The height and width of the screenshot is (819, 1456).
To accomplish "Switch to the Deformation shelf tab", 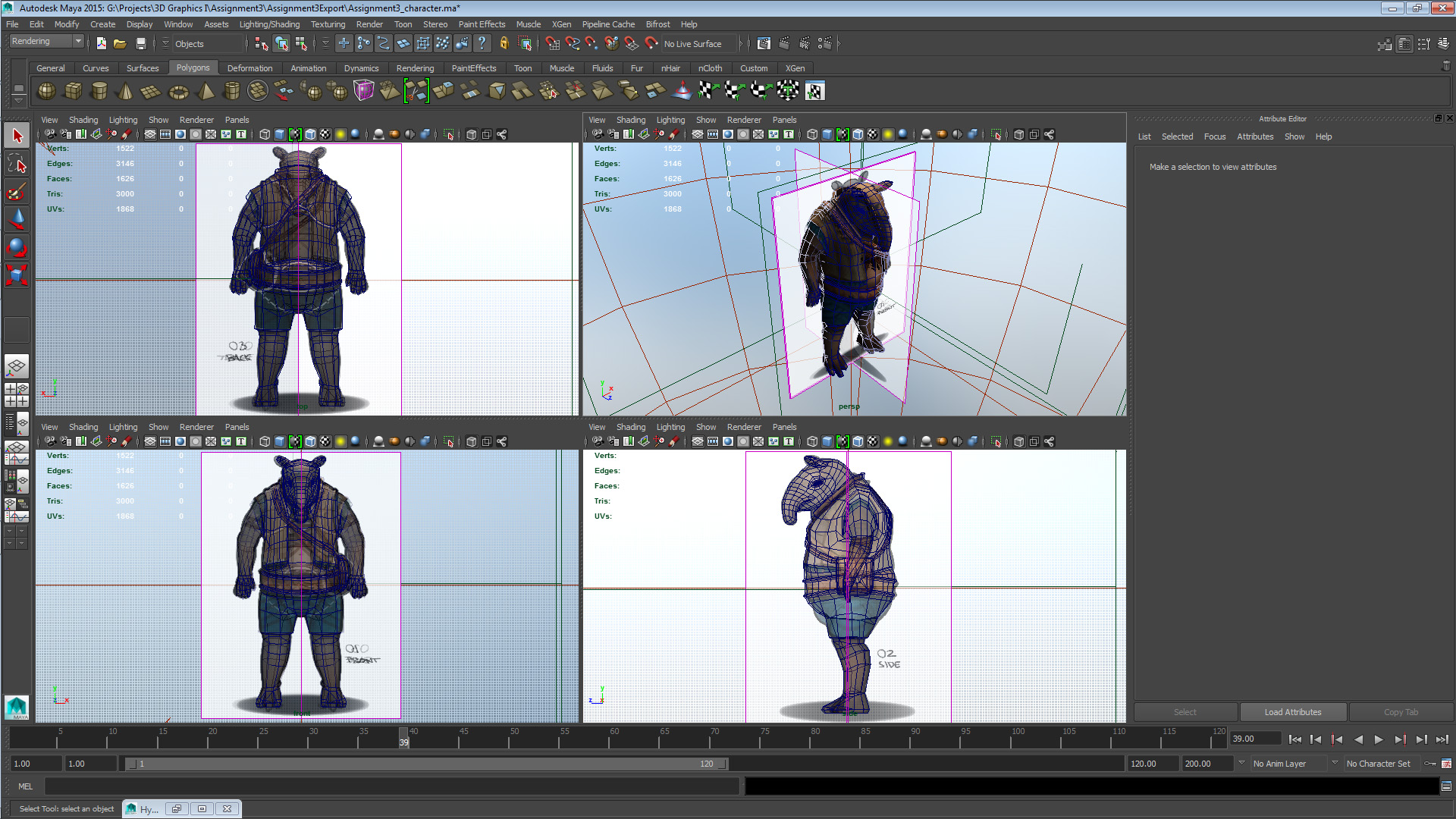I will tap(249, 68).
